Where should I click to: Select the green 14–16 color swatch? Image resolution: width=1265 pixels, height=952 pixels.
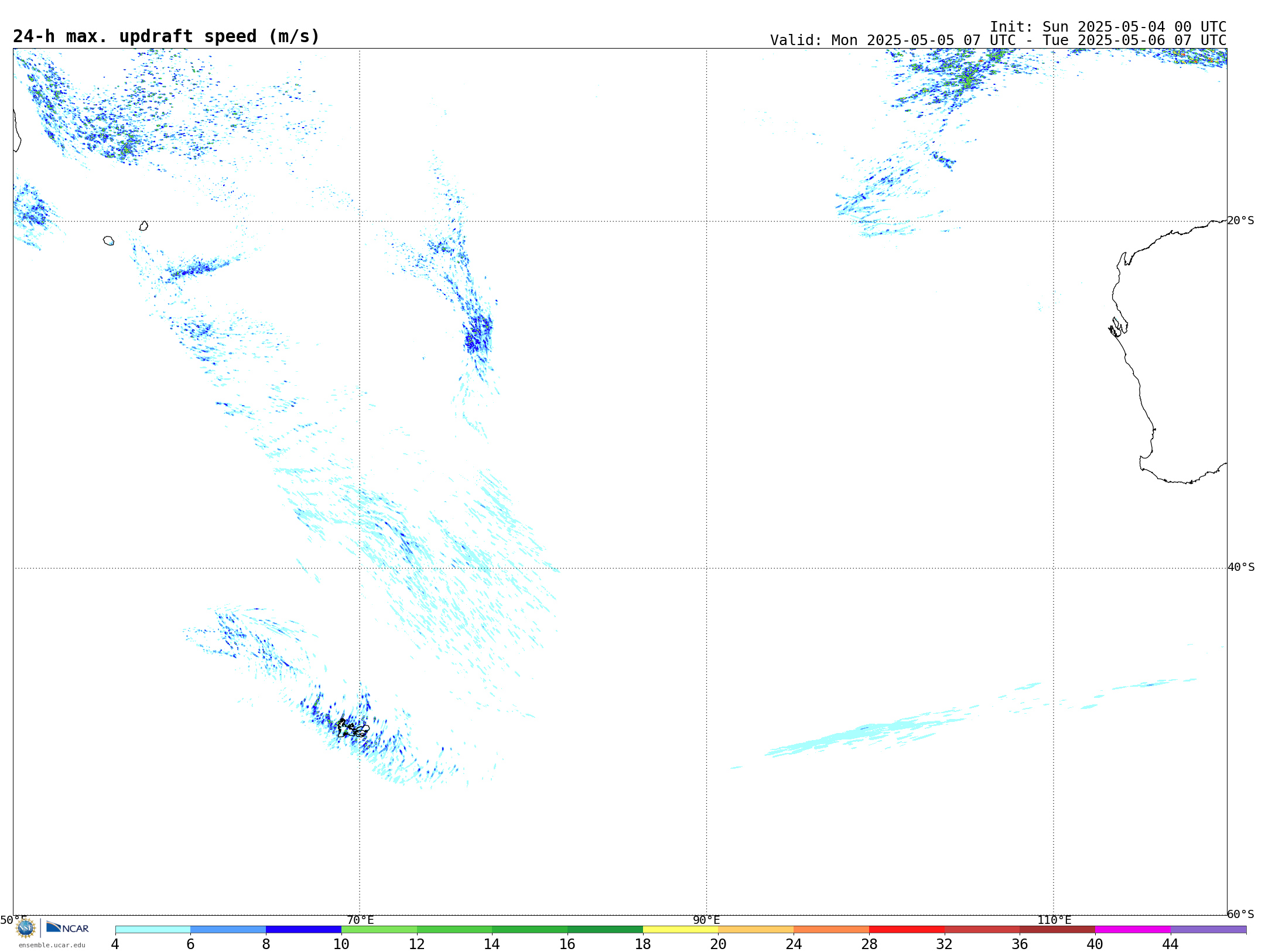coord(530,929)
